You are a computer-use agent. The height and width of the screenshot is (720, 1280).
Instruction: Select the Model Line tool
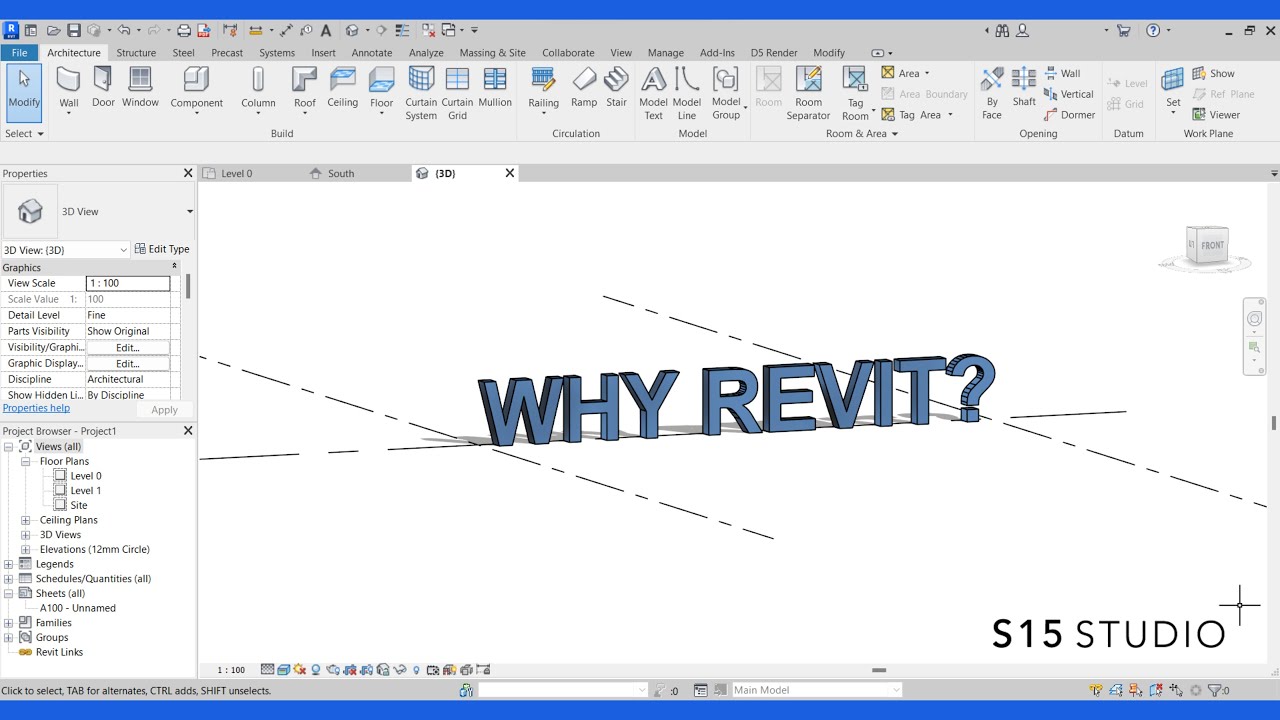click(x=687, y=93)
